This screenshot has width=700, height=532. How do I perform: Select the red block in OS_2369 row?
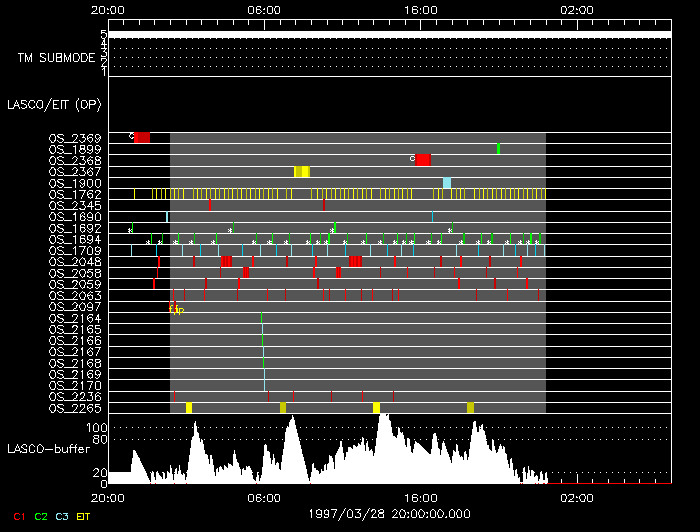point(142,137)
